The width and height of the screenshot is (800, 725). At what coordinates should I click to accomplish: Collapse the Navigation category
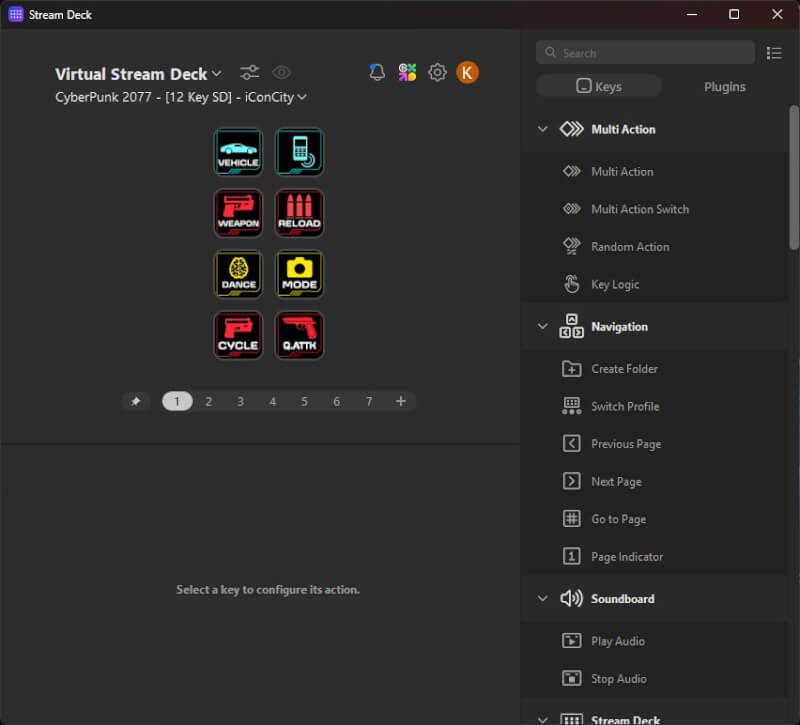coord(543,326)
